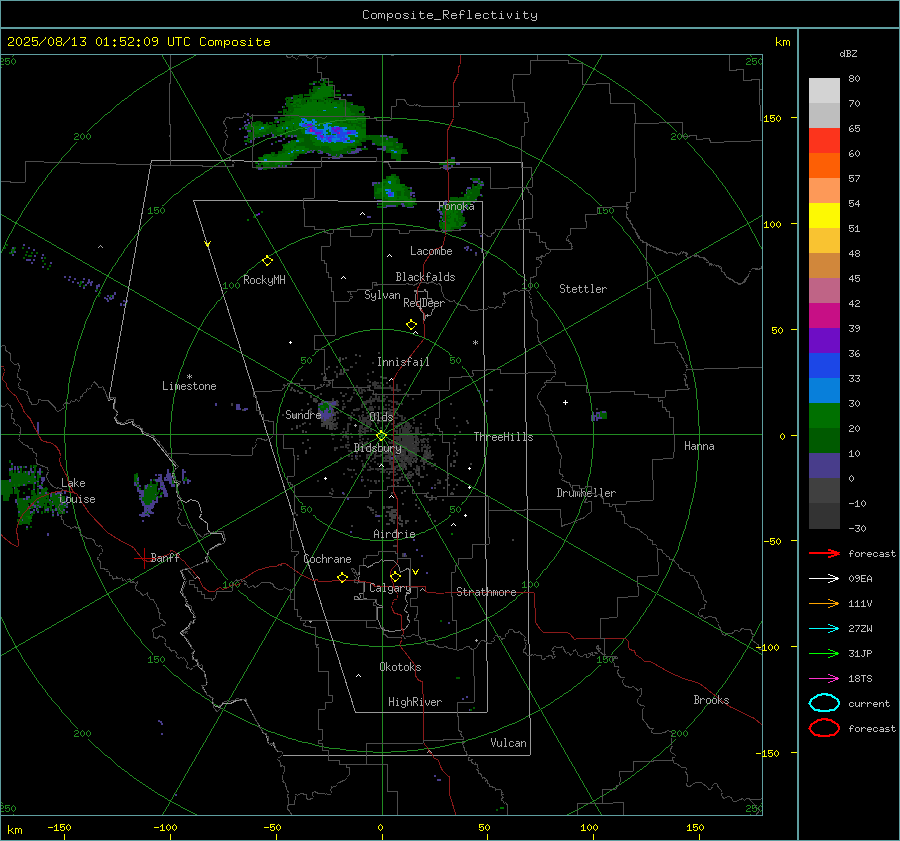Click the red forecast arrow in legend

click(824, 553)
